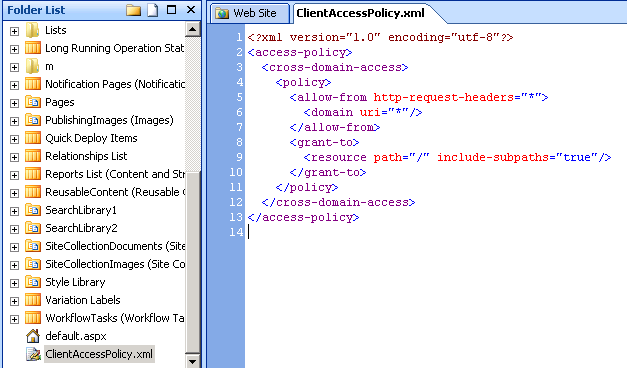Image resolution: width=627 pixels, height=368 pixels.
Task: Expand the PublishingImages node
Action: [x=14, y=121]
